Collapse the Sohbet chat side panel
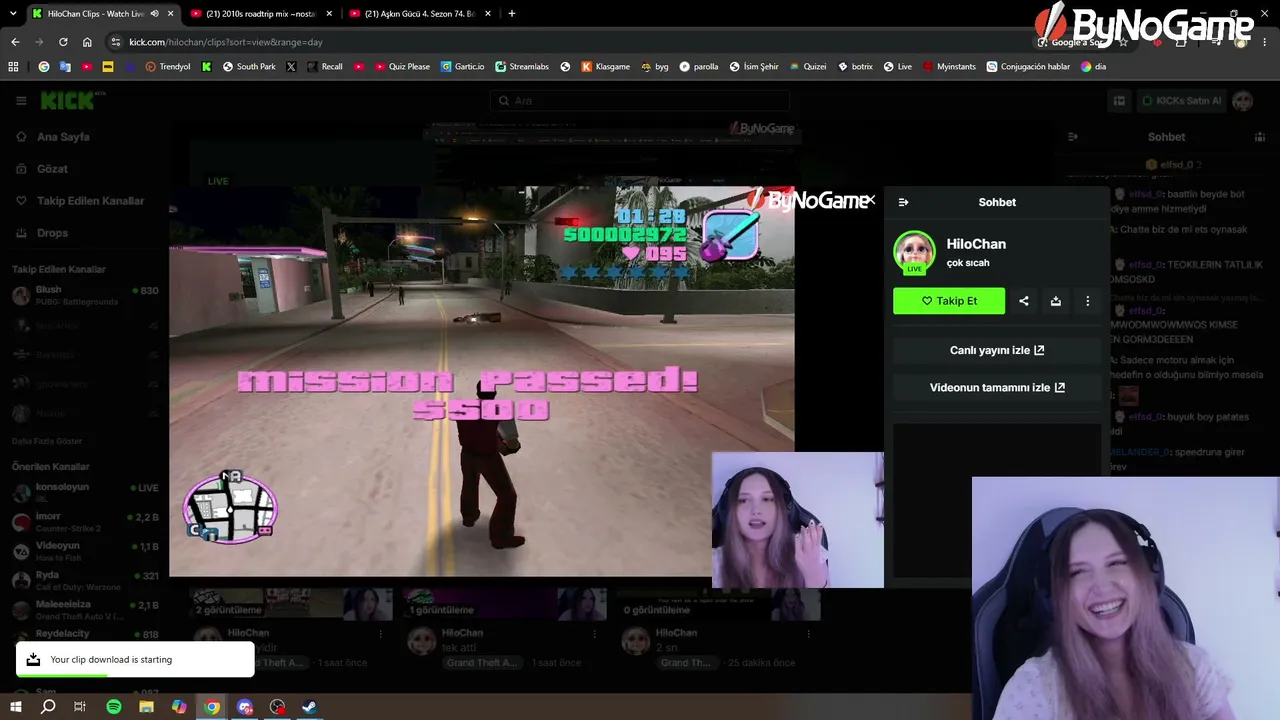This screenshot has height=720, width=1280. [903, 202]
